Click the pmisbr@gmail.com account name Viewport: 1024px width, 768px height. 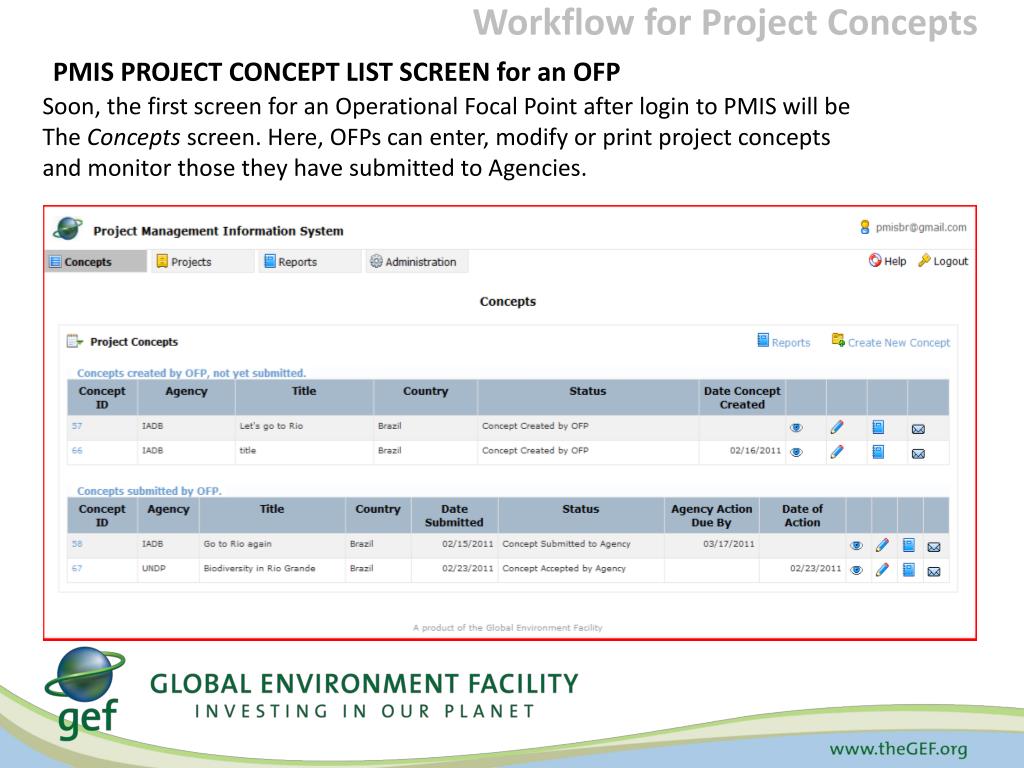tap(921, 227)
